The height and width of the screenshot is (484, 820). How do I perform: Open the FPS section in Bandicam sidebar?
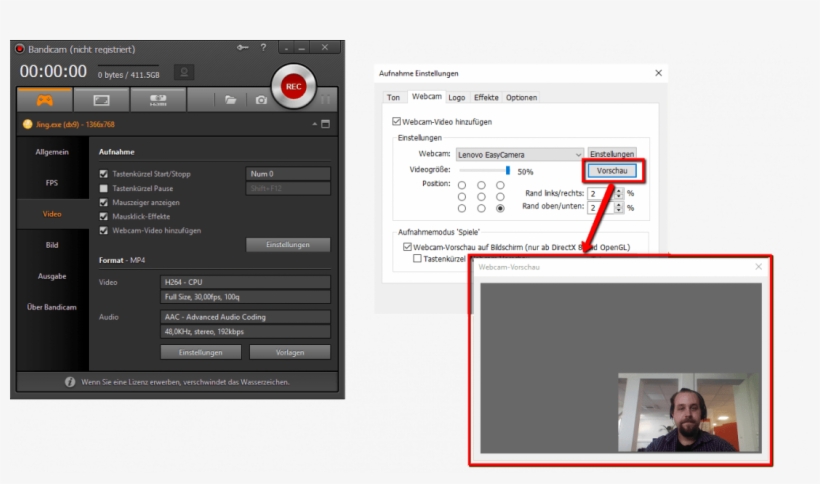(x=52, y=183)
